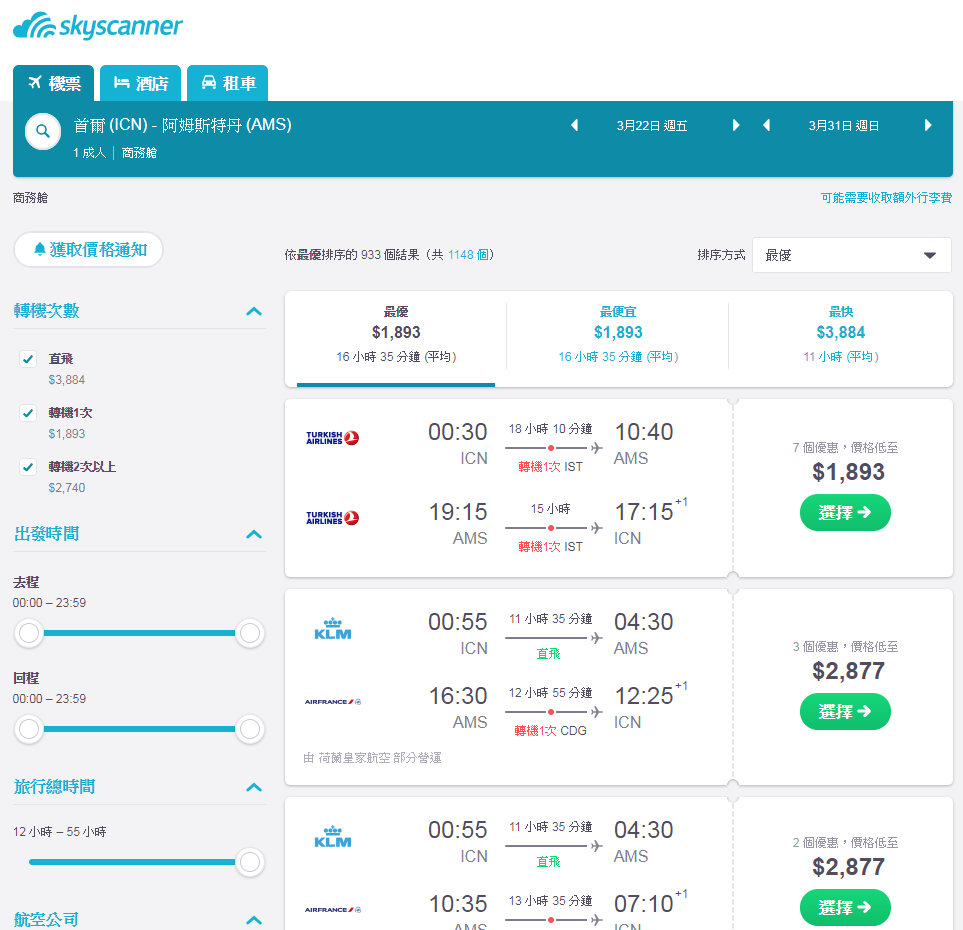
Task: Click 1 成人 | 商務艙 passenger info
Action: click(x=115, y=153)
